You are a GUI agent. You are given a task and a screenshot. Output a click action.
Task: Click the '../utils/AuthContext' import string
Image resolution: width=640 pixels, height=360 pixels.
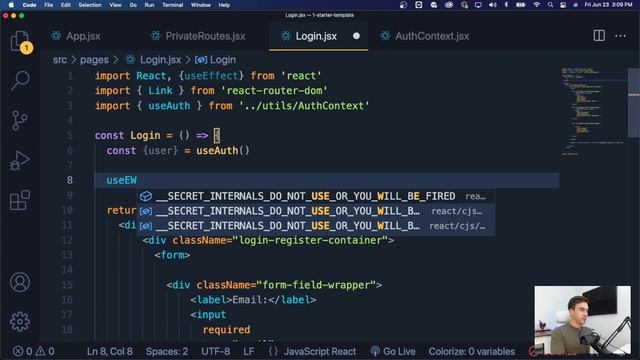click(304, 106)
